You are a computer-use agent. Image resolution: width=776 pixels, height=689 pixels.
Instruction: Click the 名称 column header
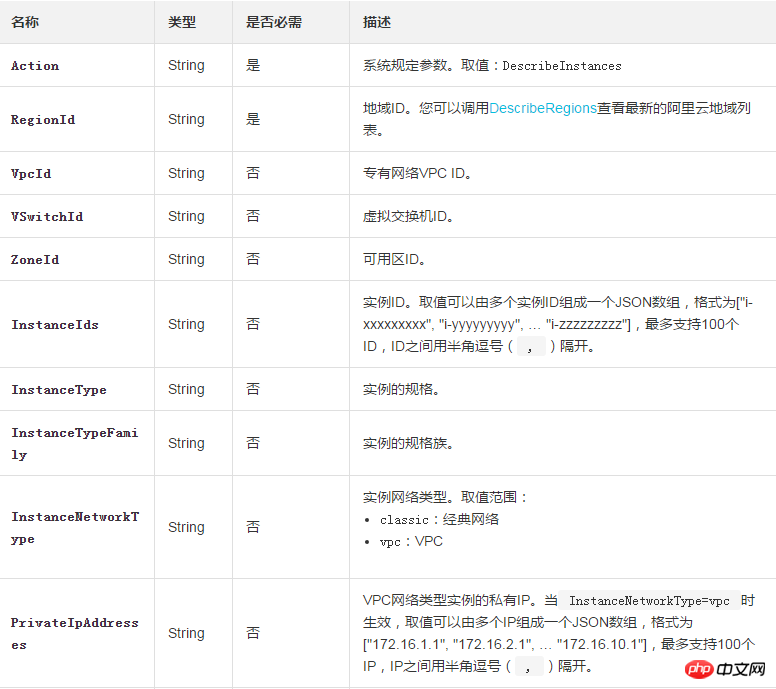coord(25,22)
